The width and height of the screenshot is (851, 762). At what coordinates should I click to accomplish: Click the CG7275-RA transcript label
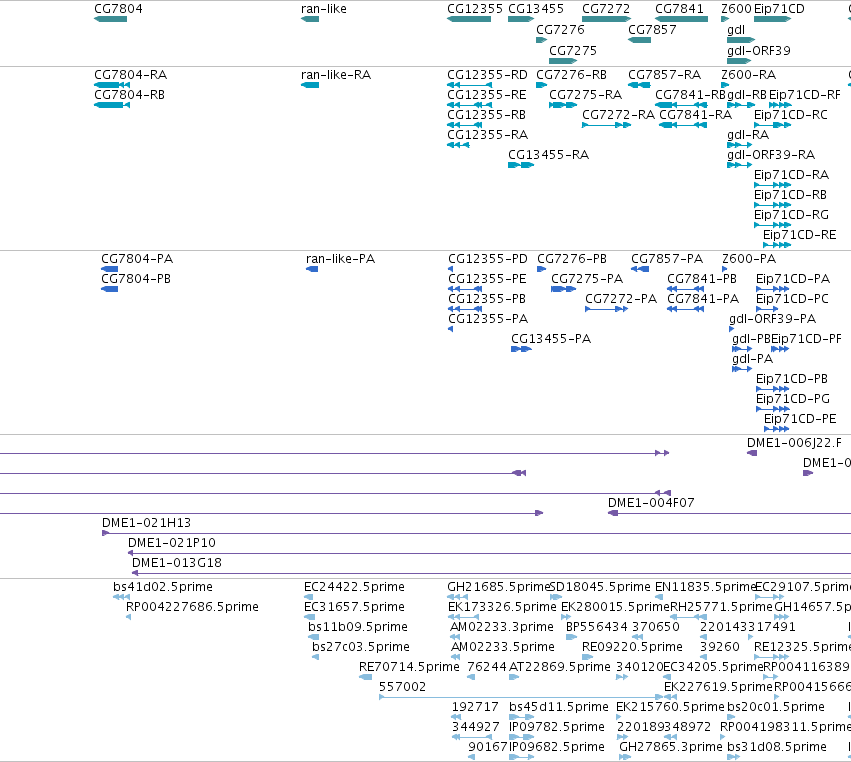click(585, 95)
